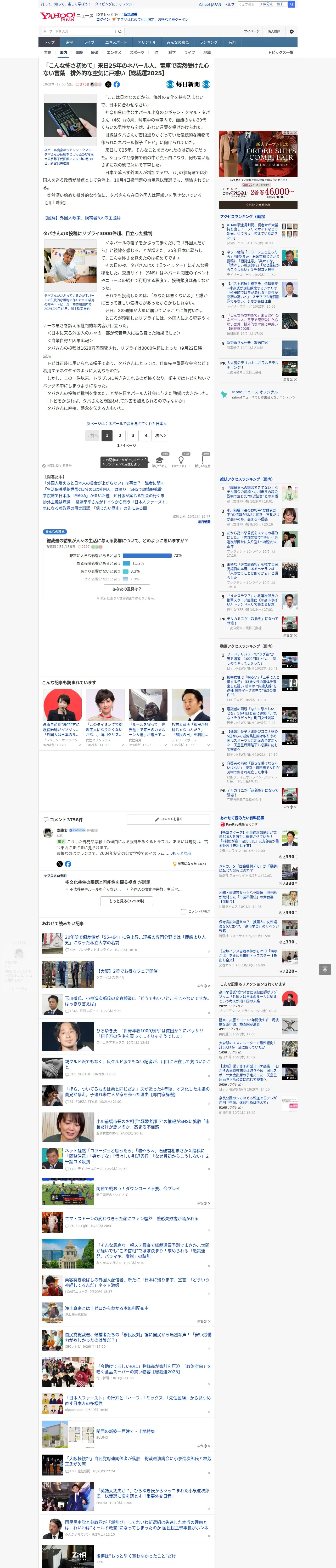Click the keyword search magnifier icon
This screenshot has height=1568, width=336.
[120, 31]
